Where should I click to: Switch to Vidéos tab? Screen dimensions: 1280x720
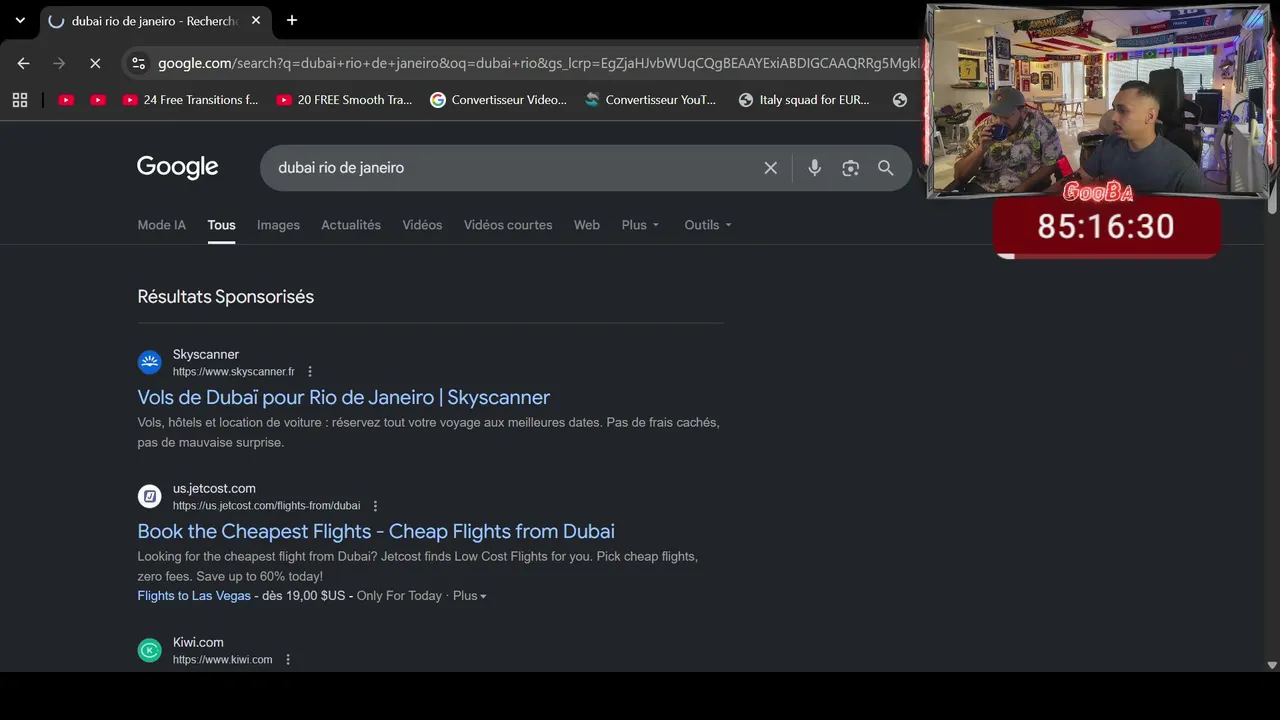point(422,225)
